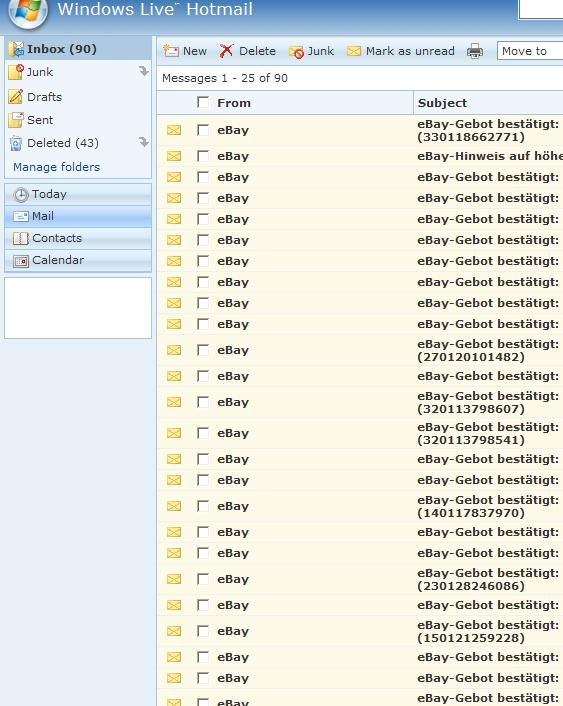Image resolution: width=563 pixels, height=706 pixels.
Task: Open the Drafts folder icon
Action: coord(15,96)
